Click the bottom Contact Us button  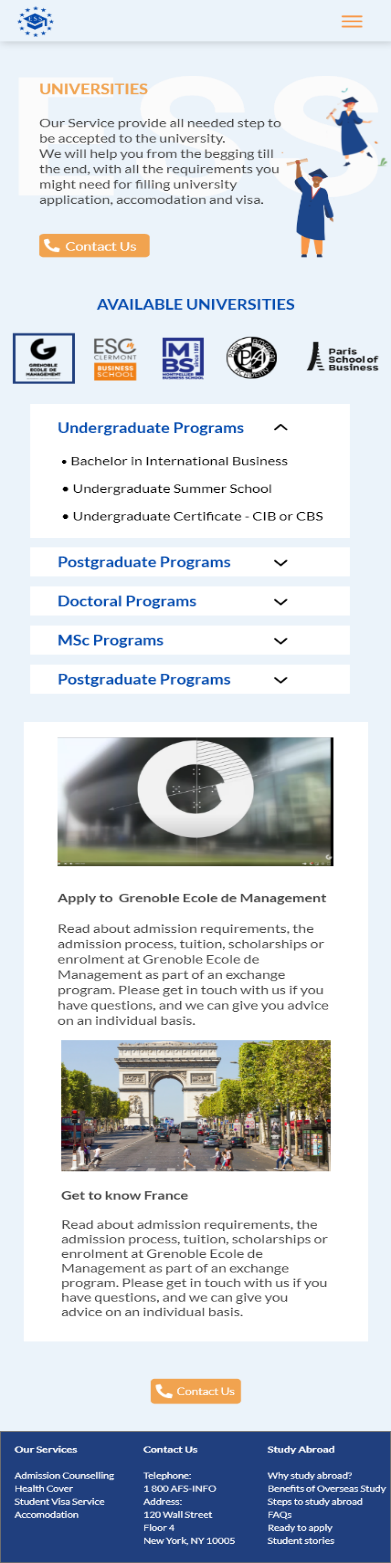coord(196,1391)
